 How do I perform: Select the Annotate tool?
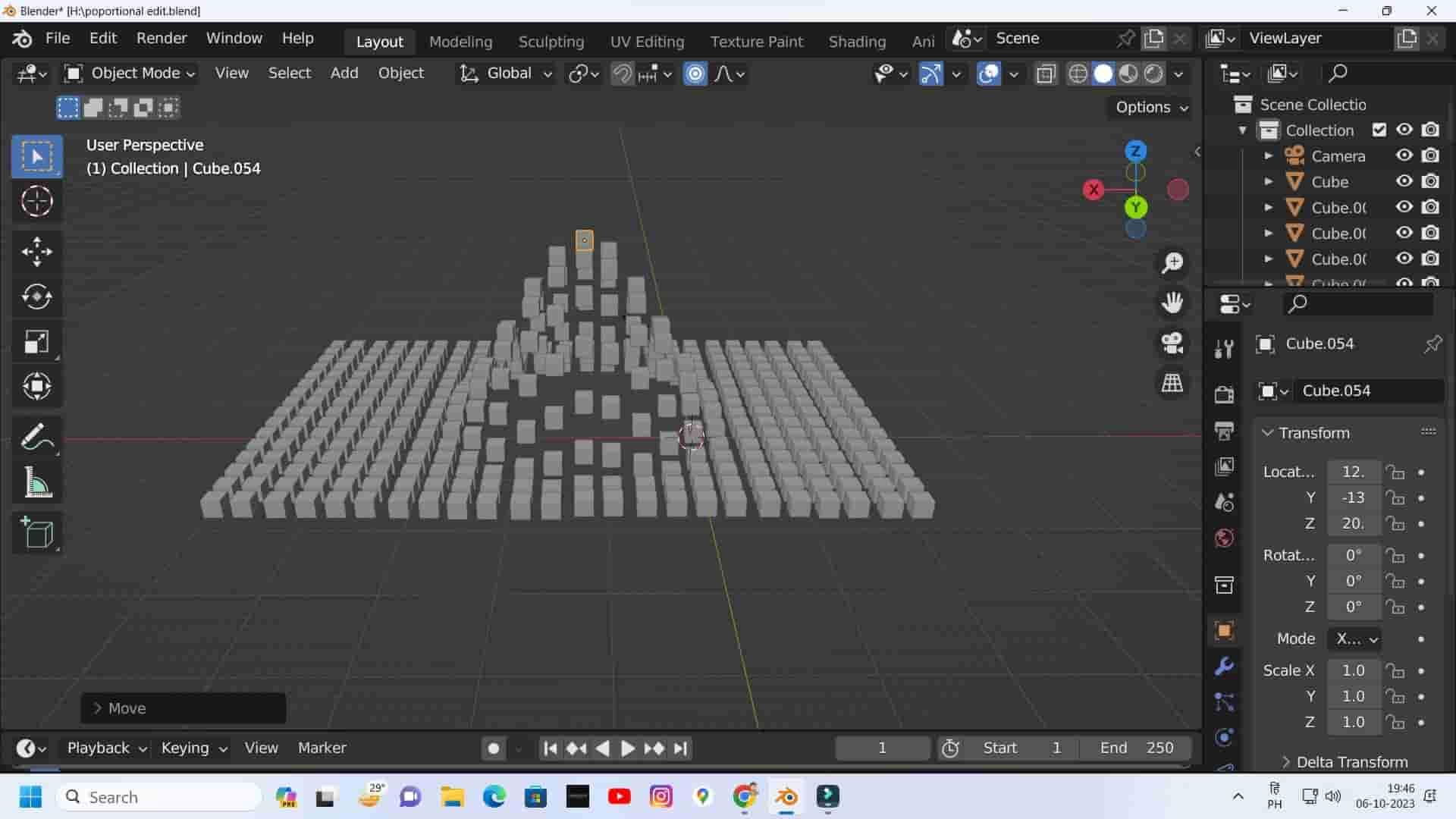[x=36, y=436]
